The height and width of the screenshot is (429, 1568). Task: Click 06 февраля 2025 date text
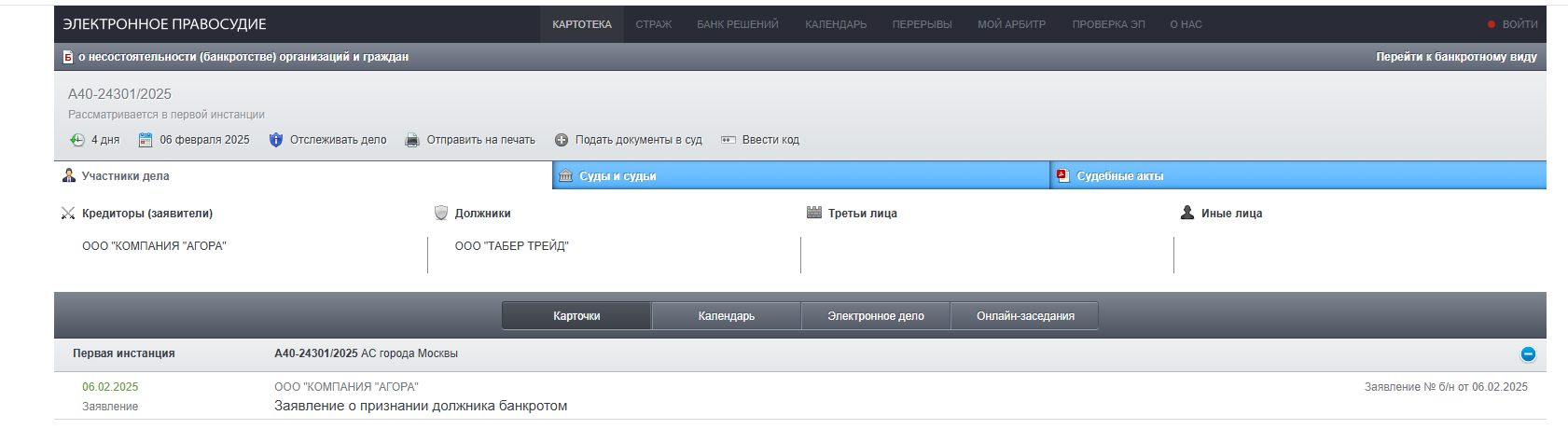204,140
